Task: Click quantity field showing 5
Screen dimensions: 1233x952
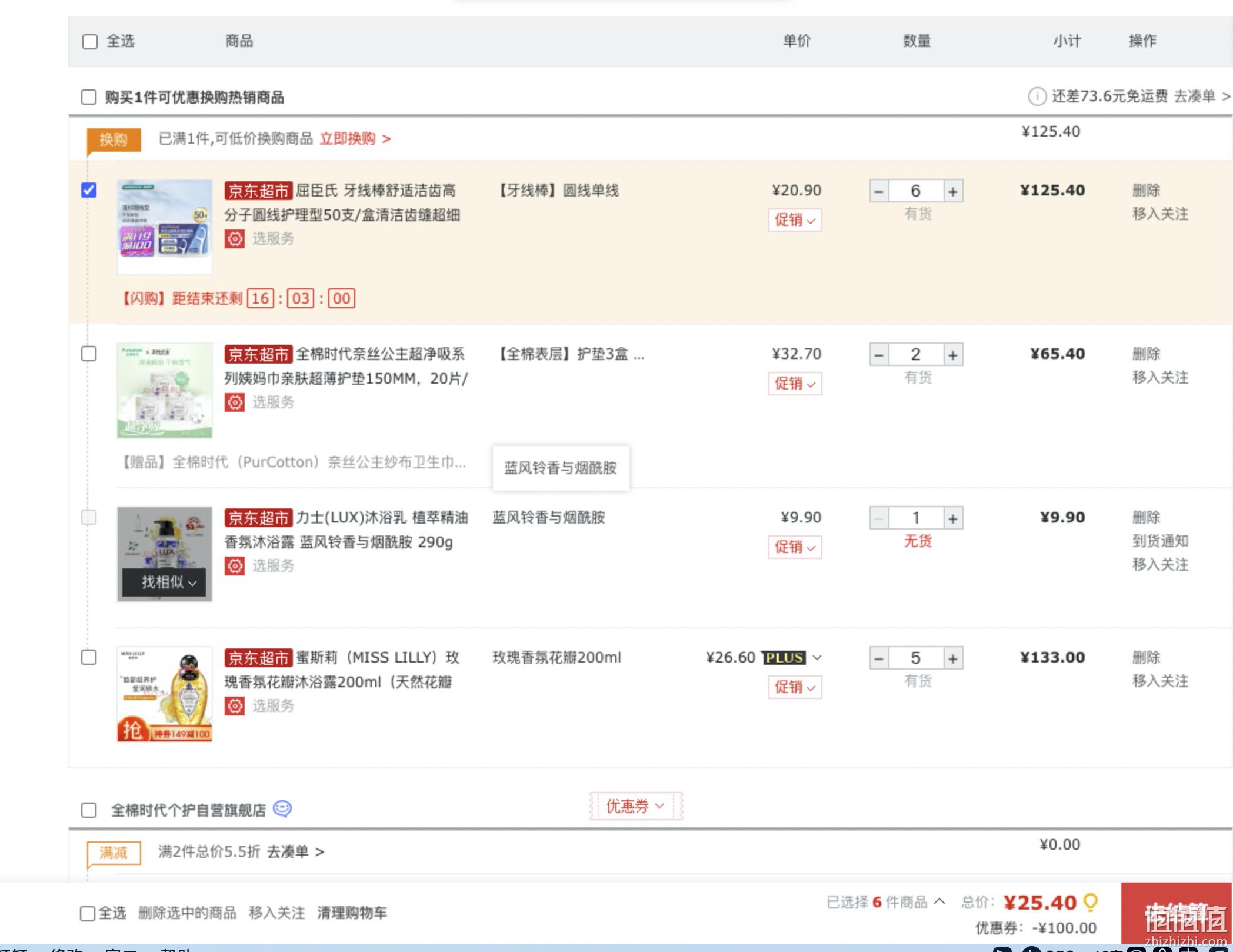Action: (x=916, y=658)
